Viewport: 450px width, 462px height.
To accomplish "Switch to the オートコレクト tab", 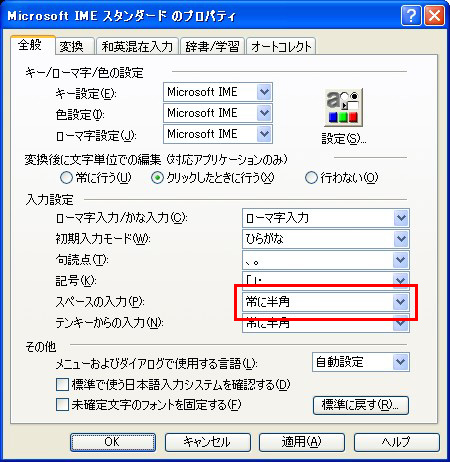I will (281, 46).
